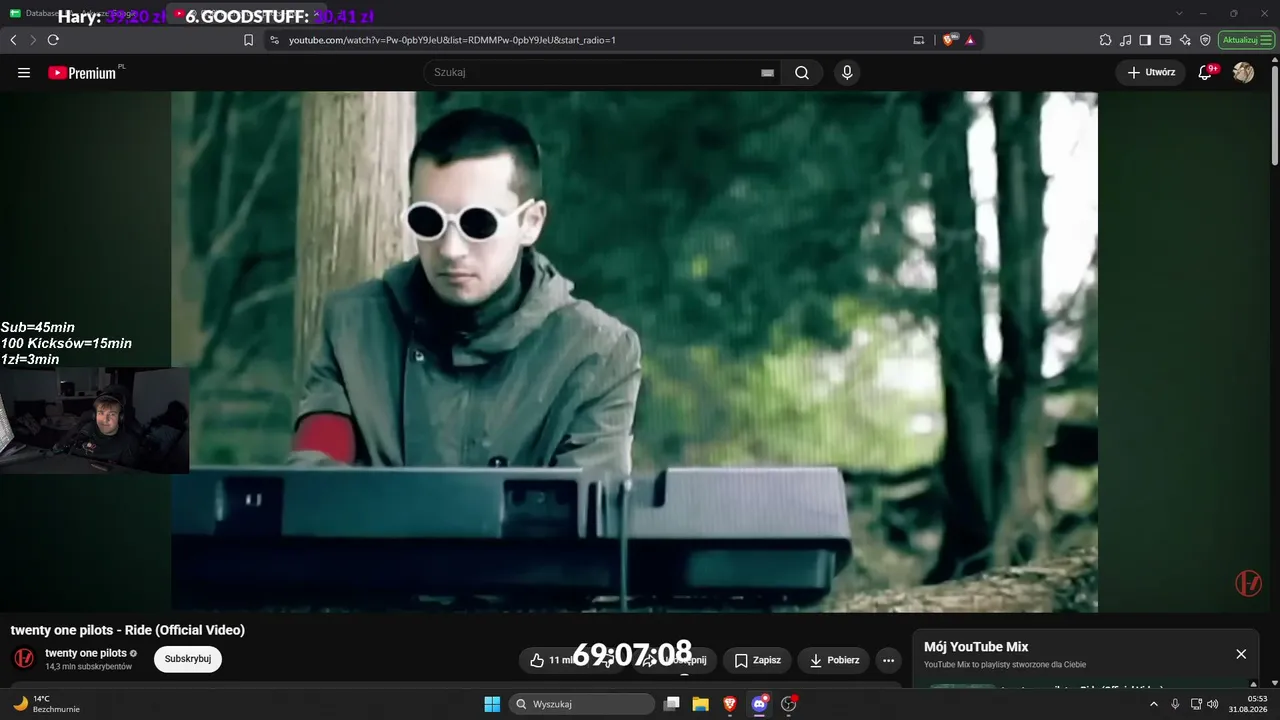
Task: Click the '14,3 mln subskrybentów' subscriber count
Action: pyautogui.click(x=88, y=667)
